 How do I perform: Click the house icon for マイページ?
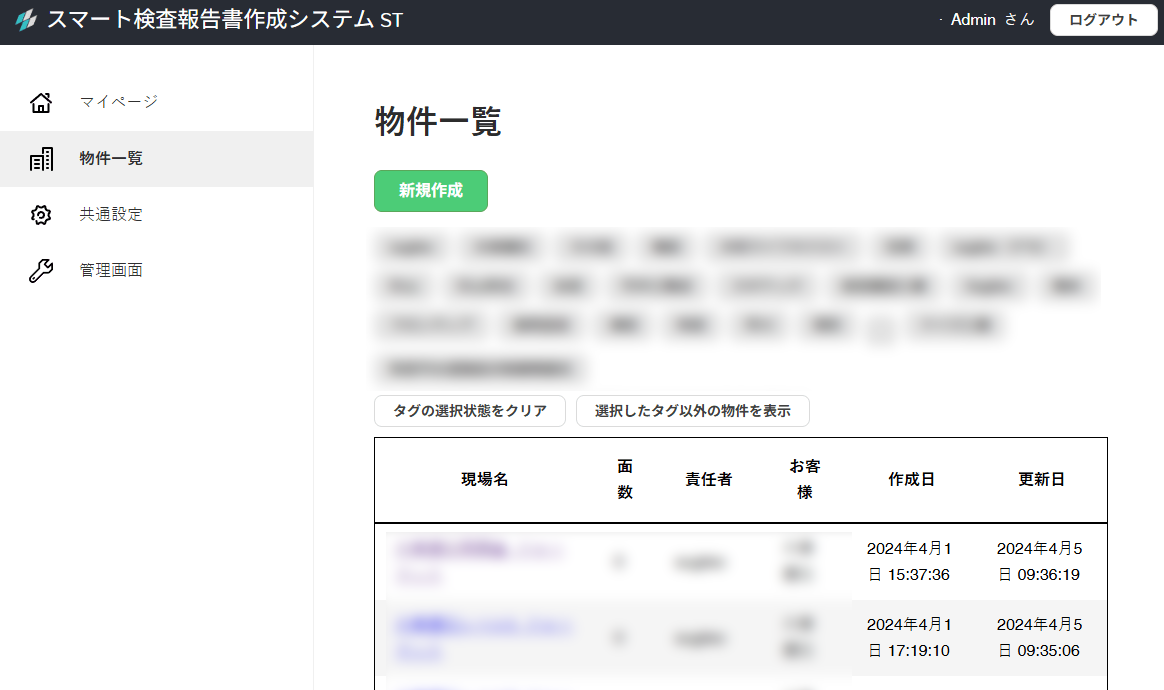41,102
